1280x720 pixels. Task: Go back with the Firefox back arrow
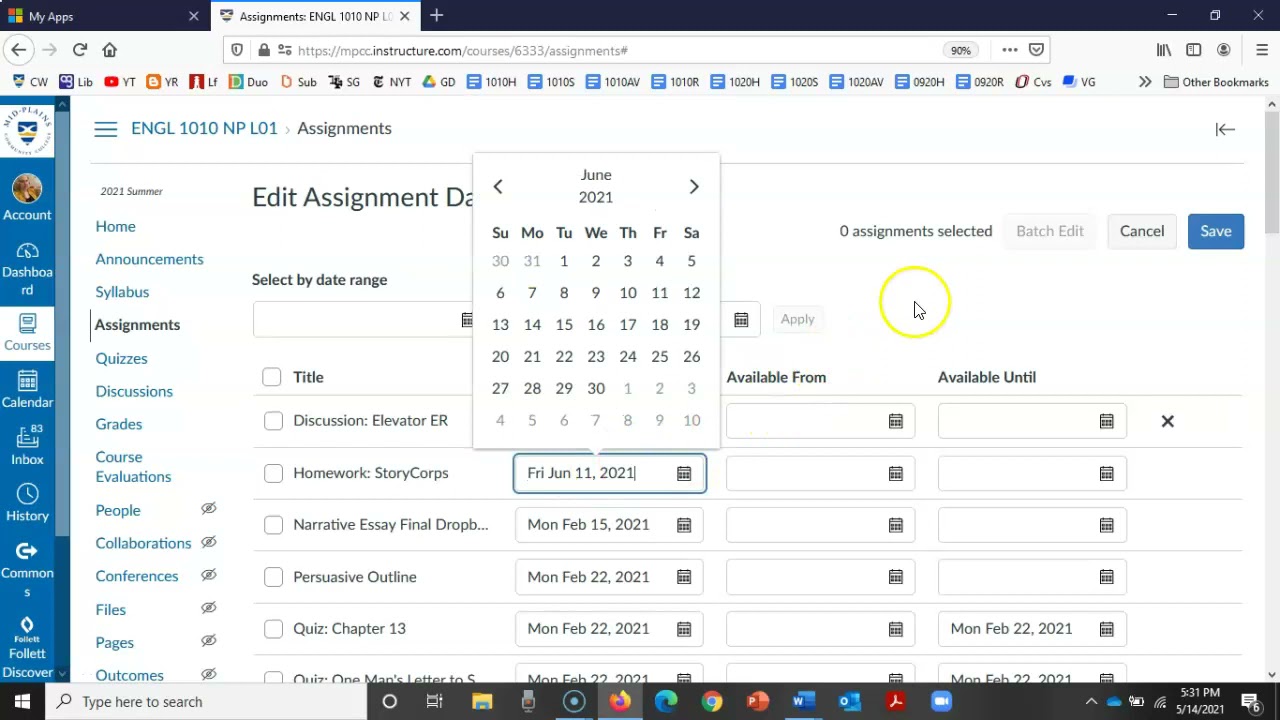(x=18, y=50)
